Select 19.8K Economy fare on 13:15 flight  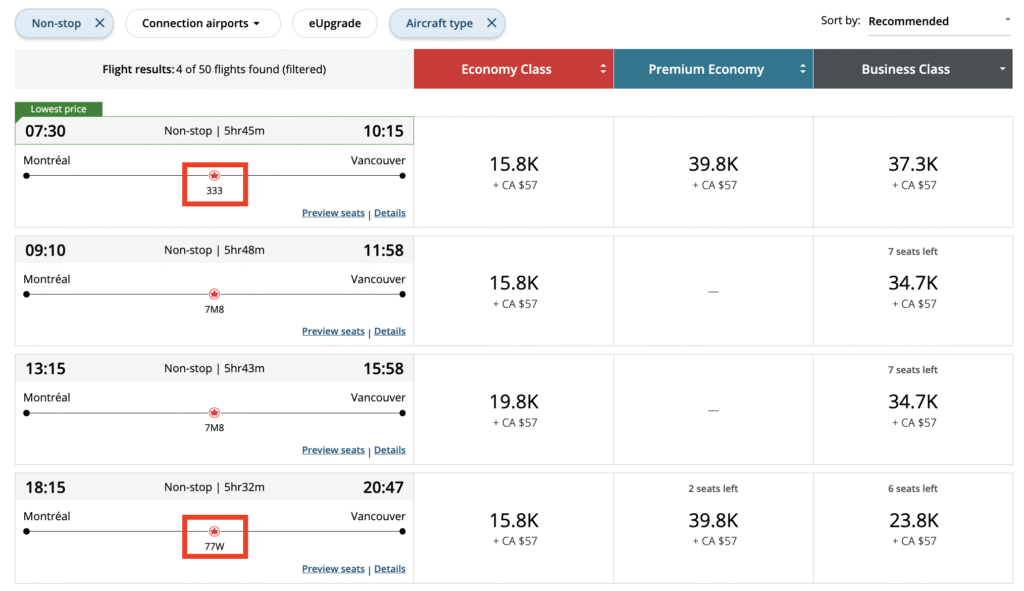(513, 402)
